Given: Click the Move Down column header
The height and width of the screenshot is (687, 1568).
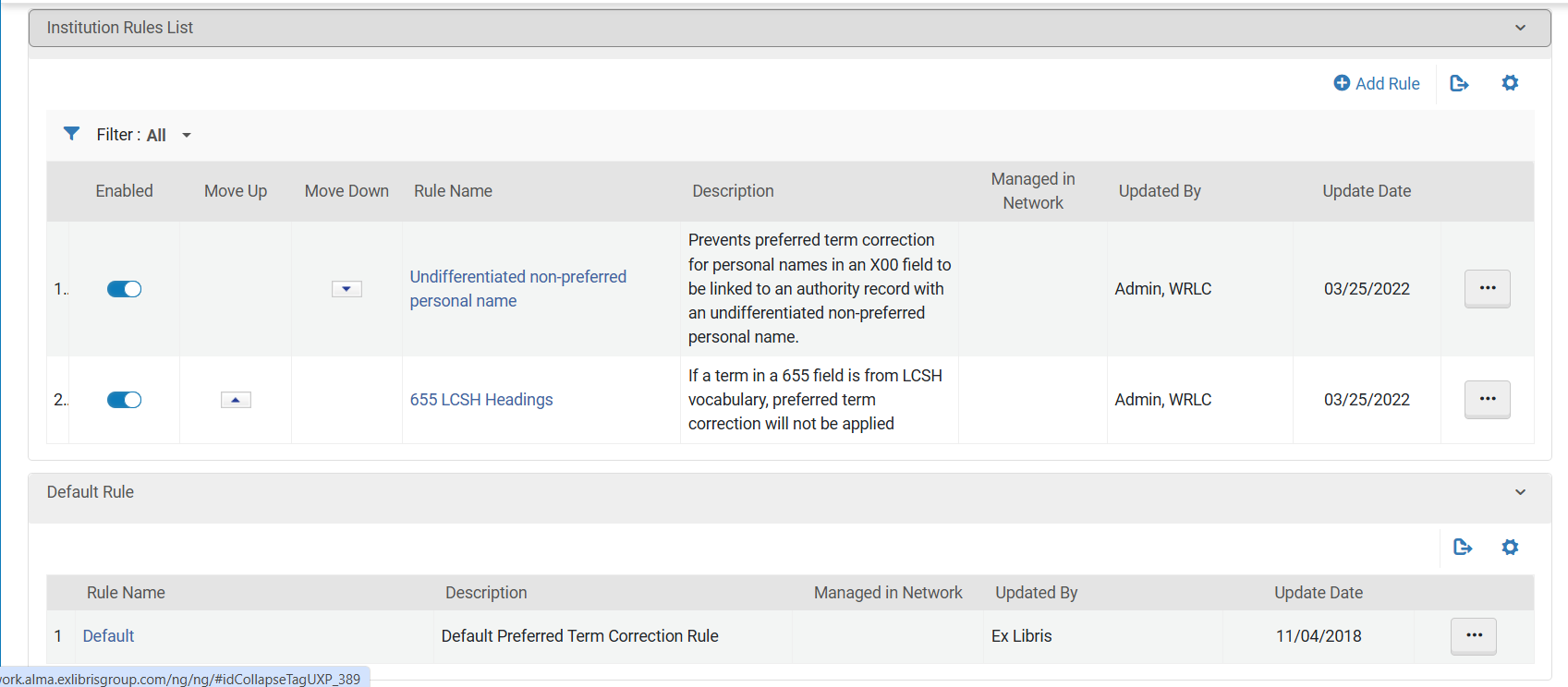Looking at the screenshot, I should (x=346, y=191).
